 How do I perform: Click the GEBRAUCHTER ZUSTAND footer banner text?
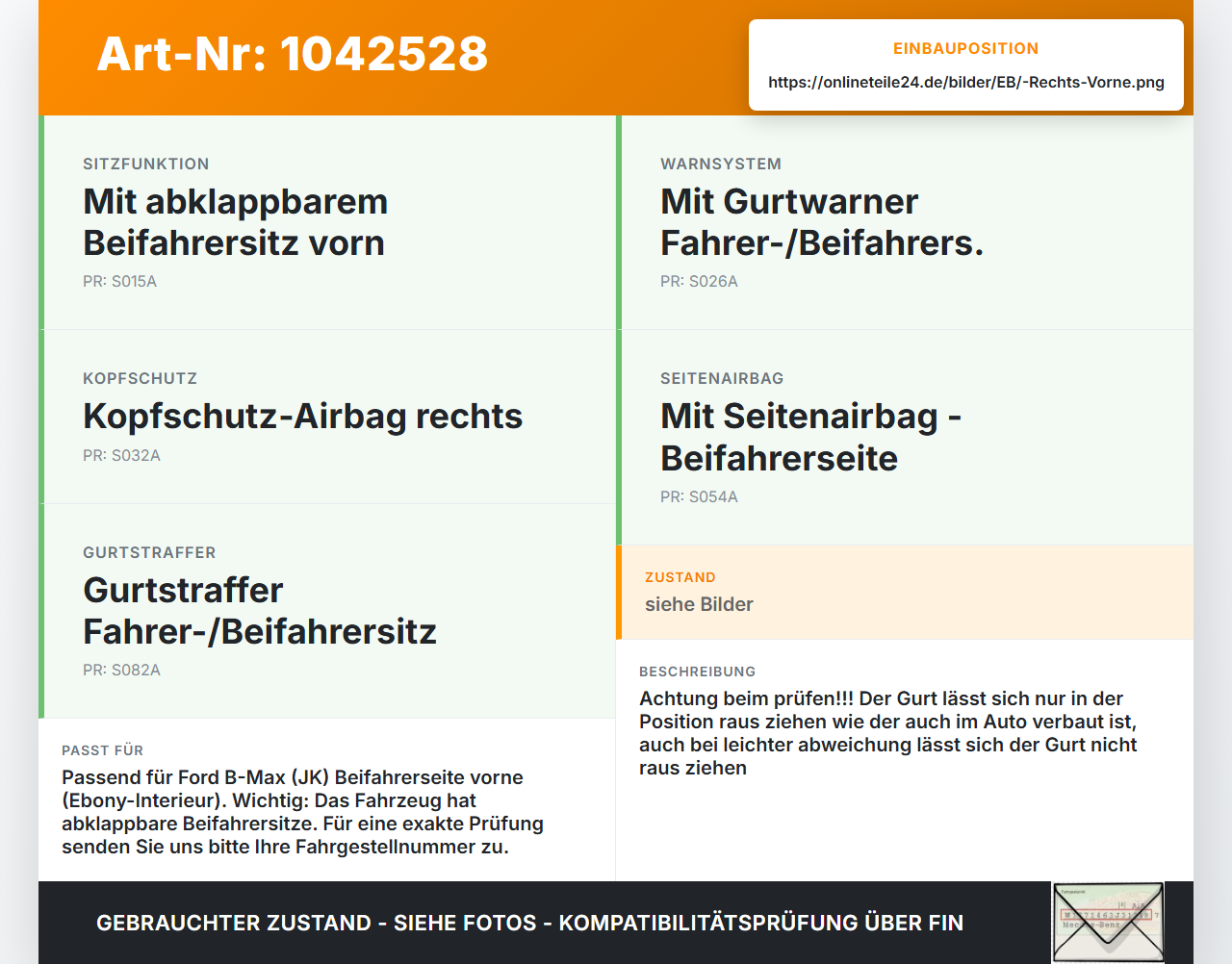529,923
